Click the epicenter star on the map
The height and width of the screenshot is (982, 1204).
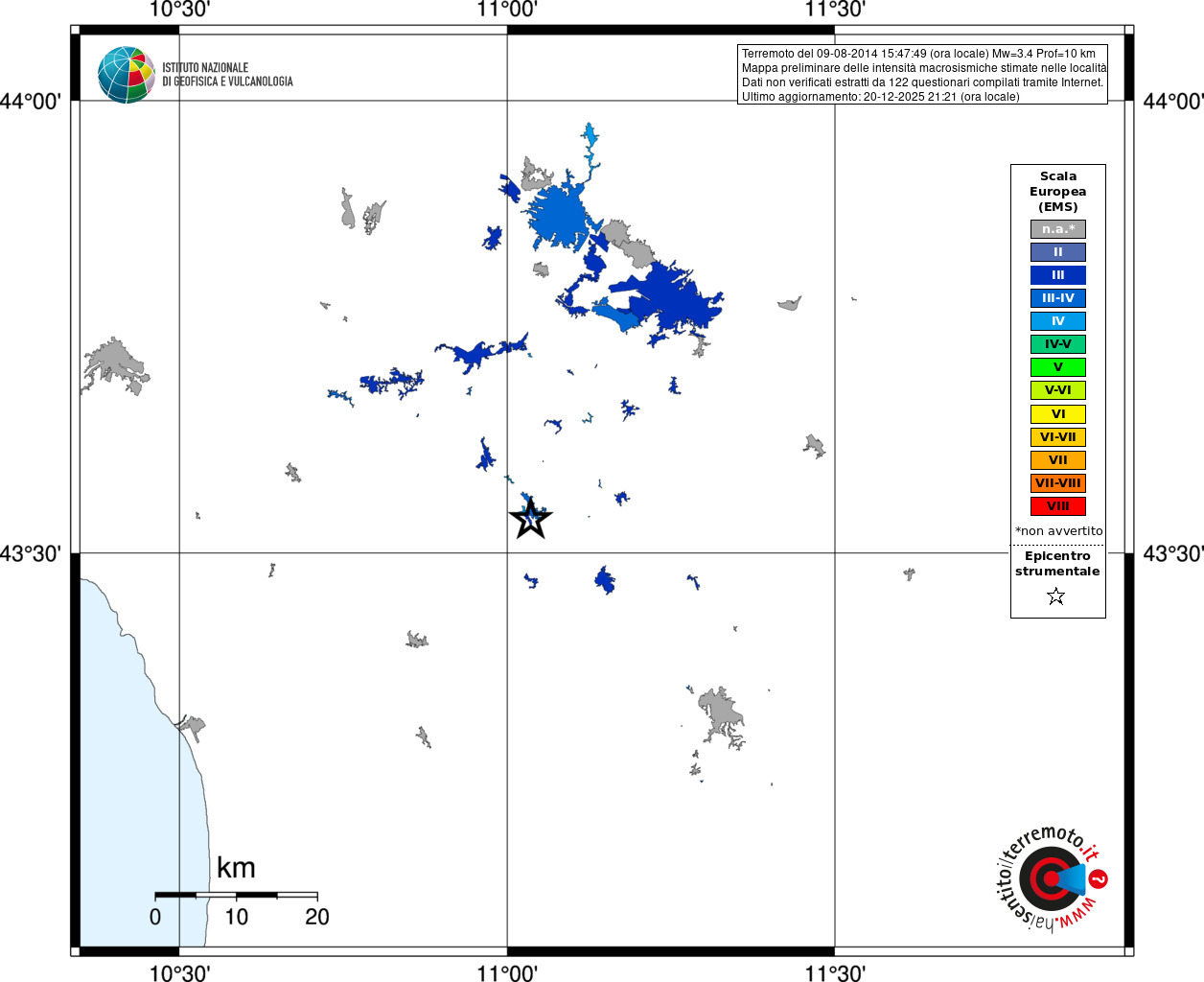[x=530, y=519]
